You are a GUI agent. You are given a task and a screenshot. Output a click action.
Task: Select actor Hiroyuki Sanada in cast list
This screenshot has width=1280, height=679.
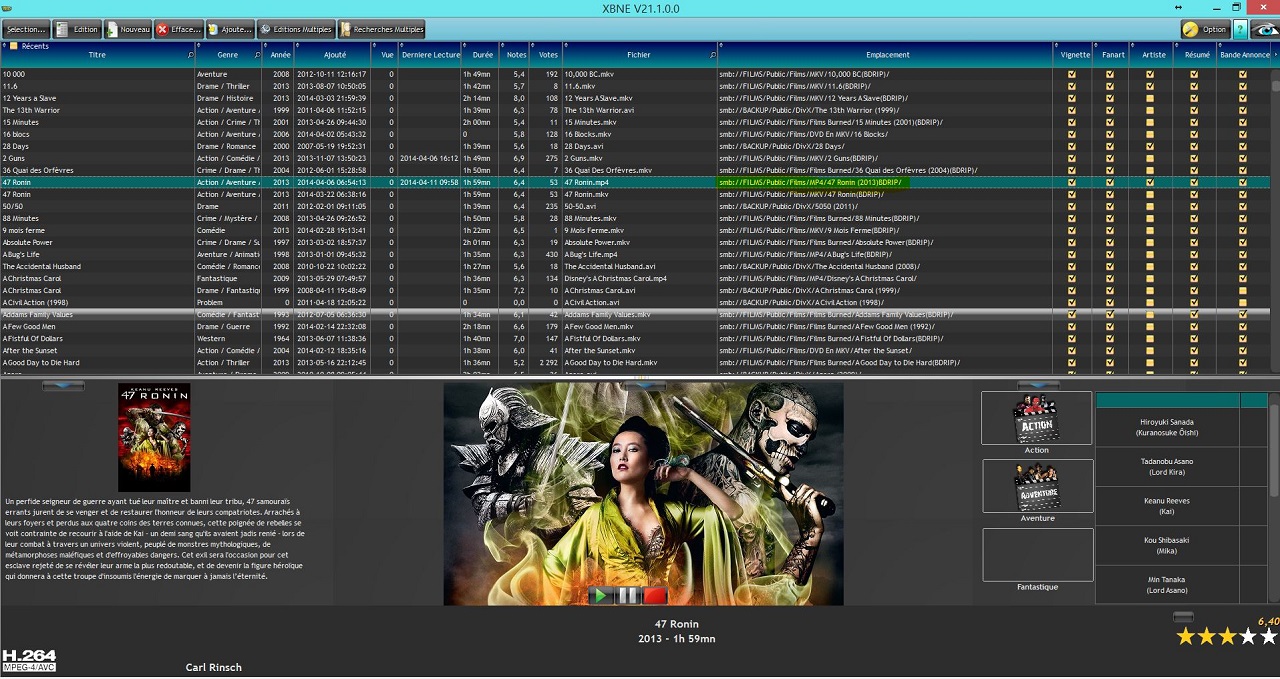click(1168, 427)
